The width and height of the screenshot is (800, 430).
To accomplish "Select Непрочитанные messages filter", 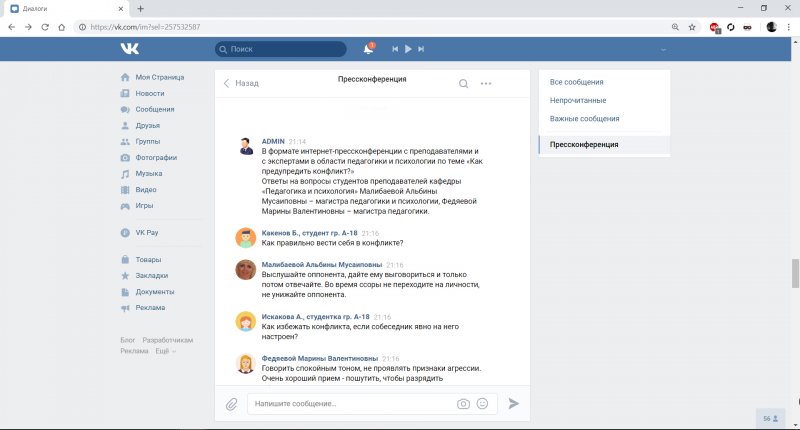I will tap(578, 100).
